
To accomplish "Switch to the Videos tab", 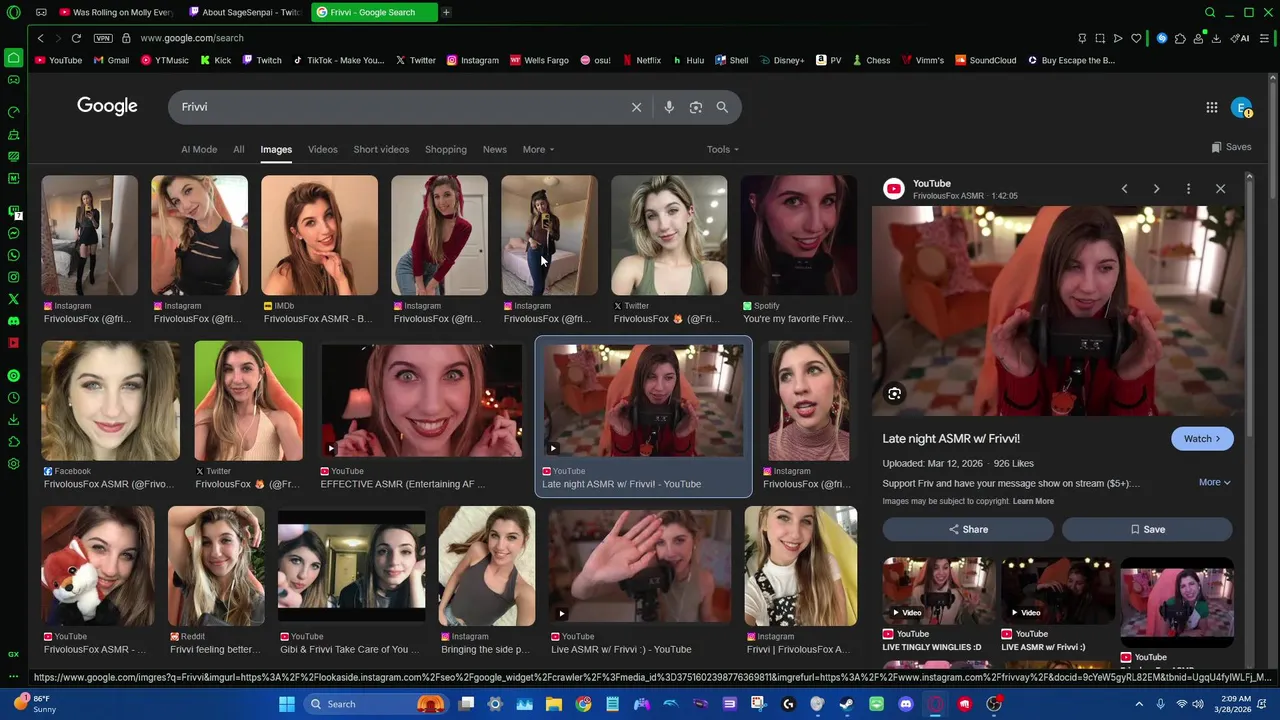I will [x=322, y=150].
